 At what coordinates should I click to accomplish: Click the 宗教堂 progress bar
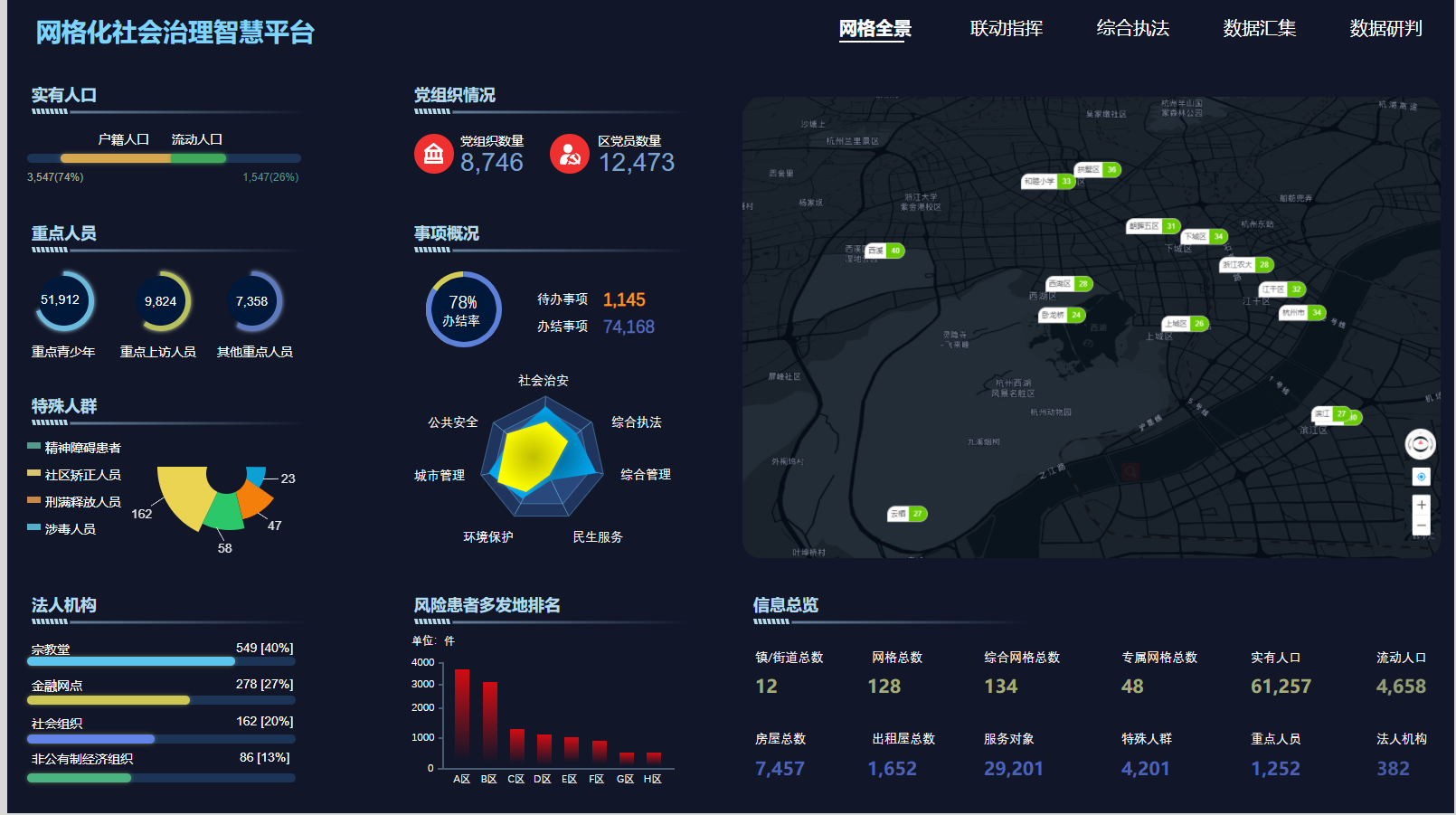point(162,661)
